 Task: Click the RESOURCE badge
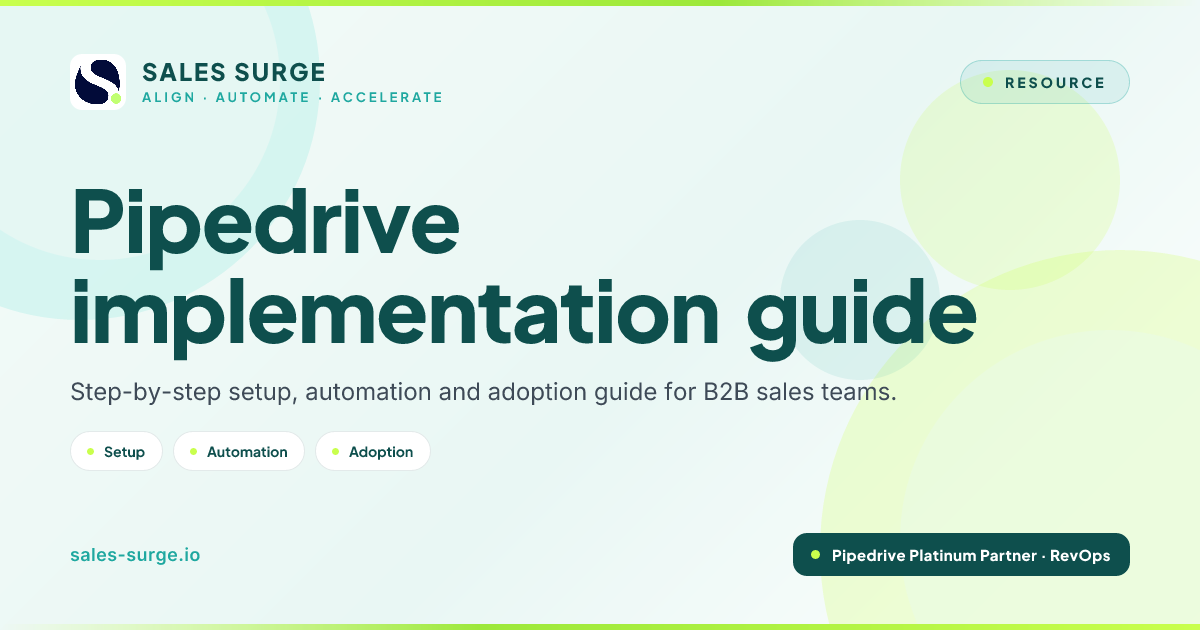pos(1045,82)
